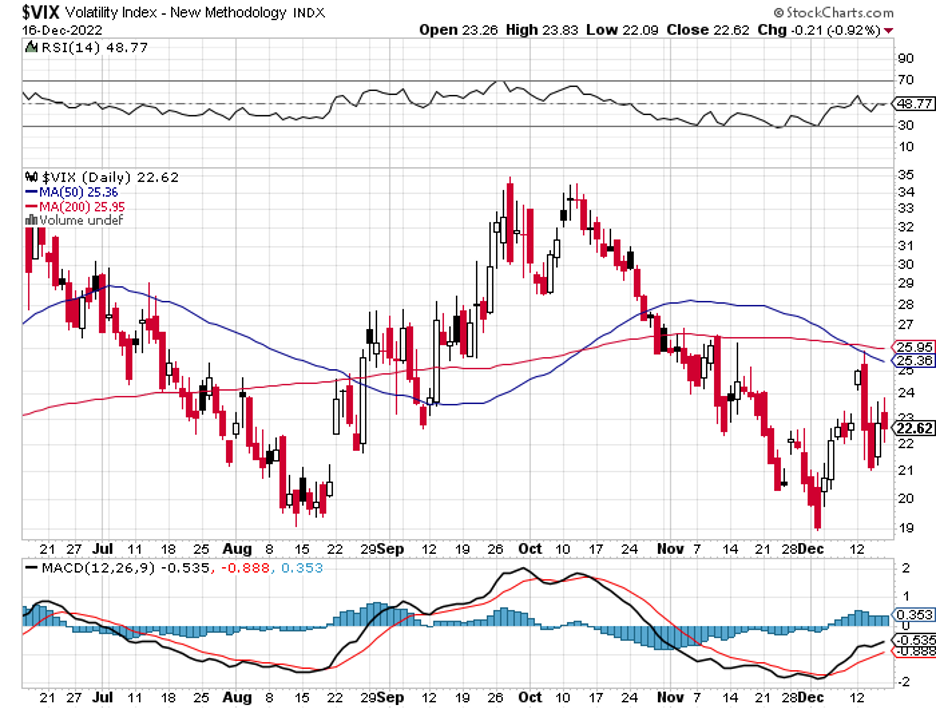Click the Sep label on price axis
936x710 pixels.
(391, 549)
